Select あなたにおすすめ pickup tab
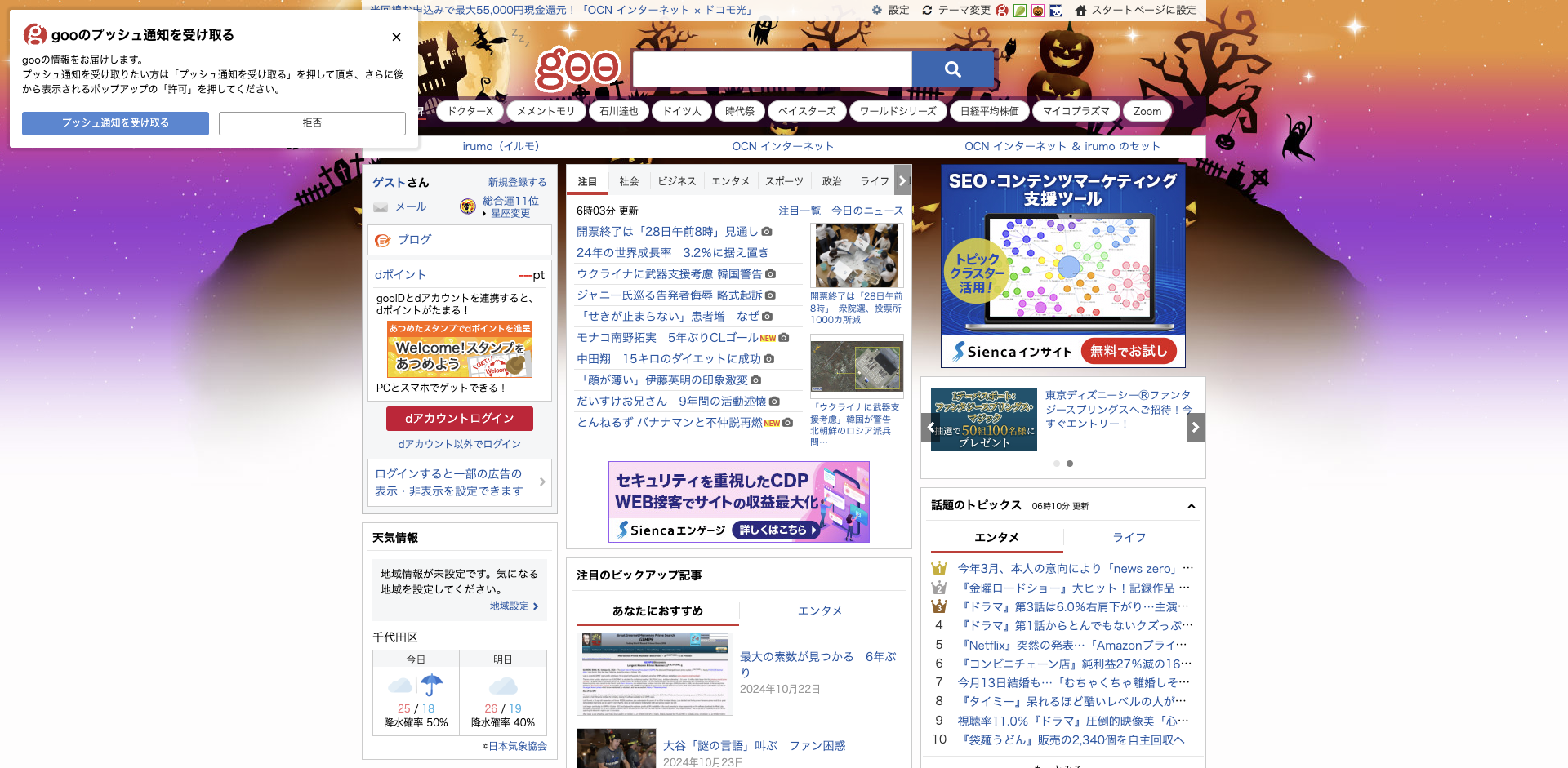The width and height of the screenshot is (1568, 768). 657,610
